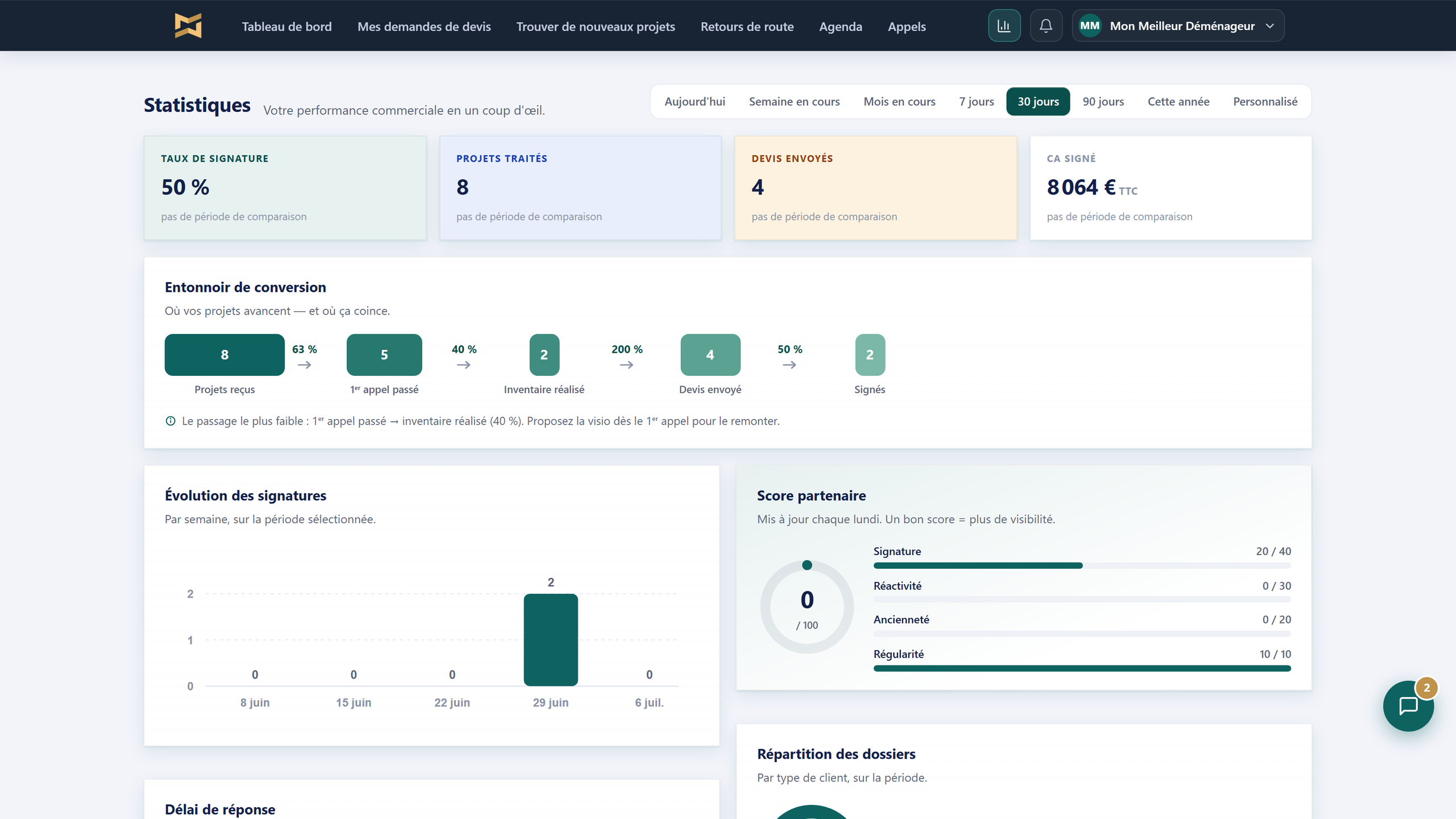Click the 63 % conversion rate
Image resolution: width=1456 pixels, height=819 pixels.
(x=304, y=349)
